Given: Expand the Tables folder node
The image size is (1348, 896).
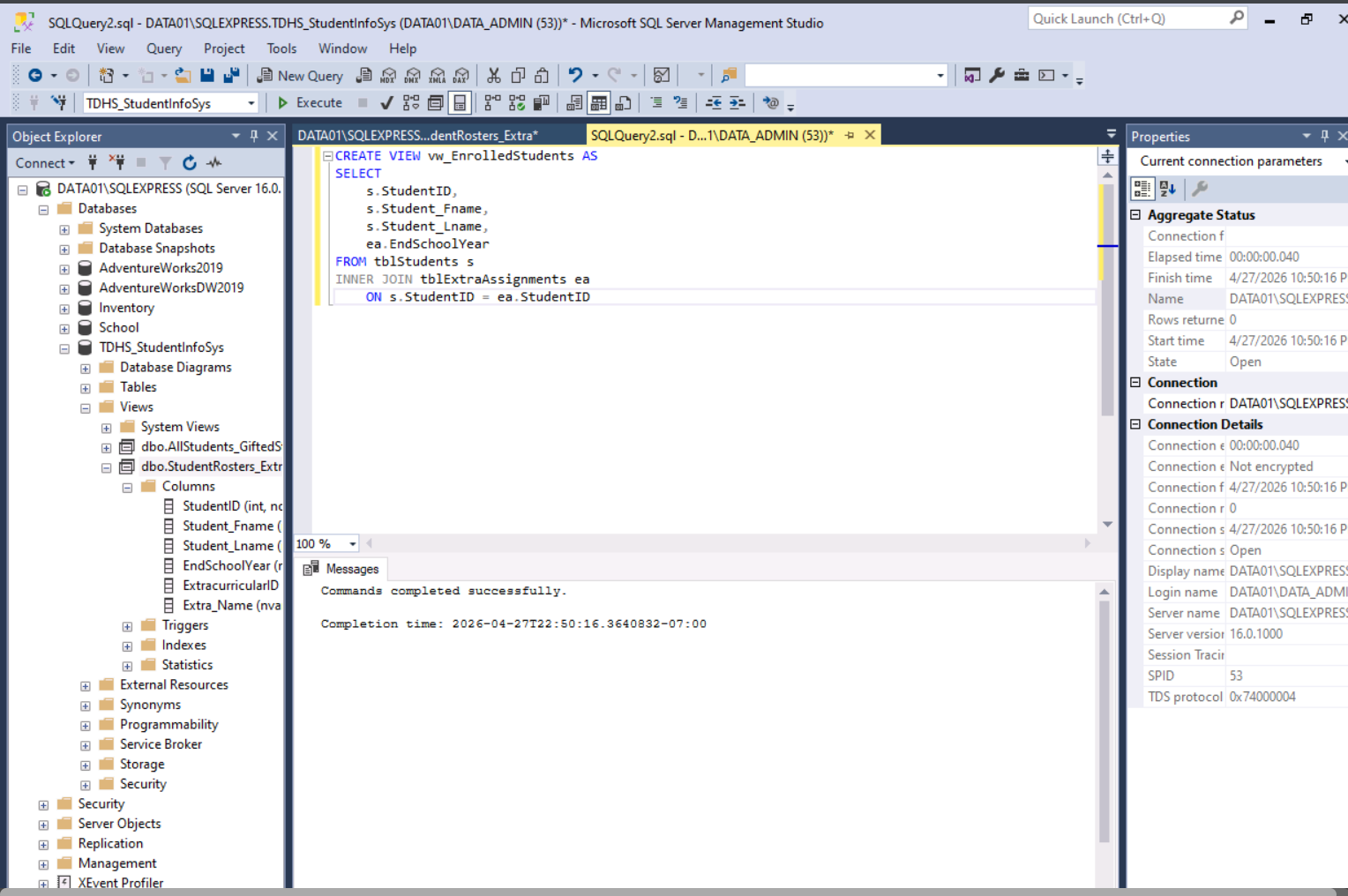Looking at the screenshot, I should pyautogui.click(x=86, y=388).
